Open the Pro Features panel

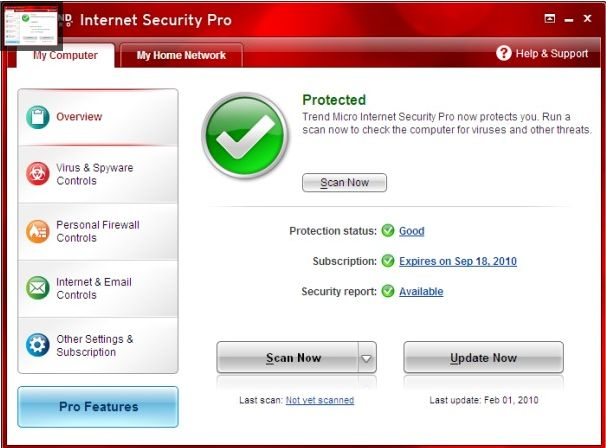click(x=98, y=407)
